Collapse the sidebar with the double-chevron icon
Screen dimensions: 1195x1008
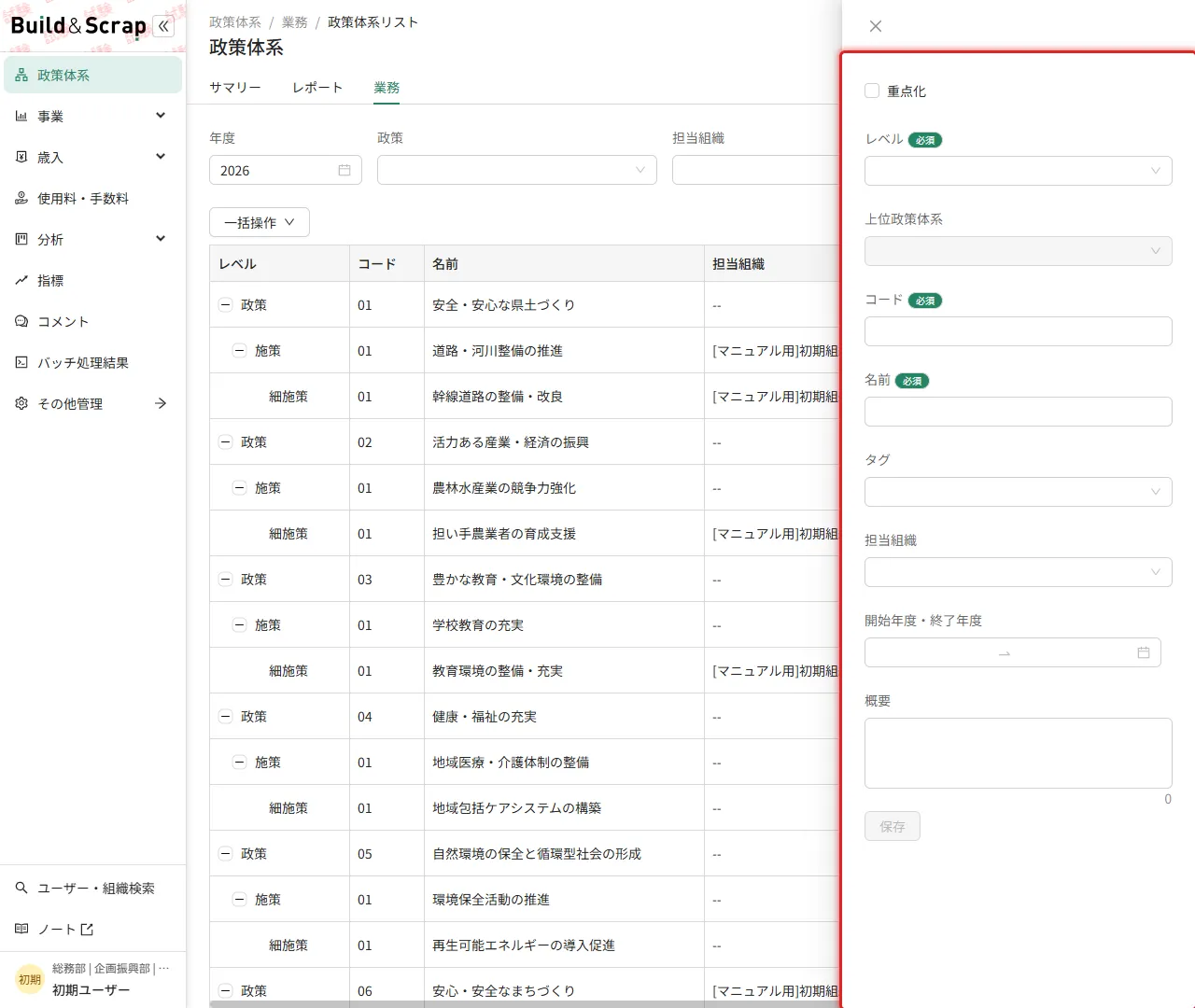[x=164, y=26]
